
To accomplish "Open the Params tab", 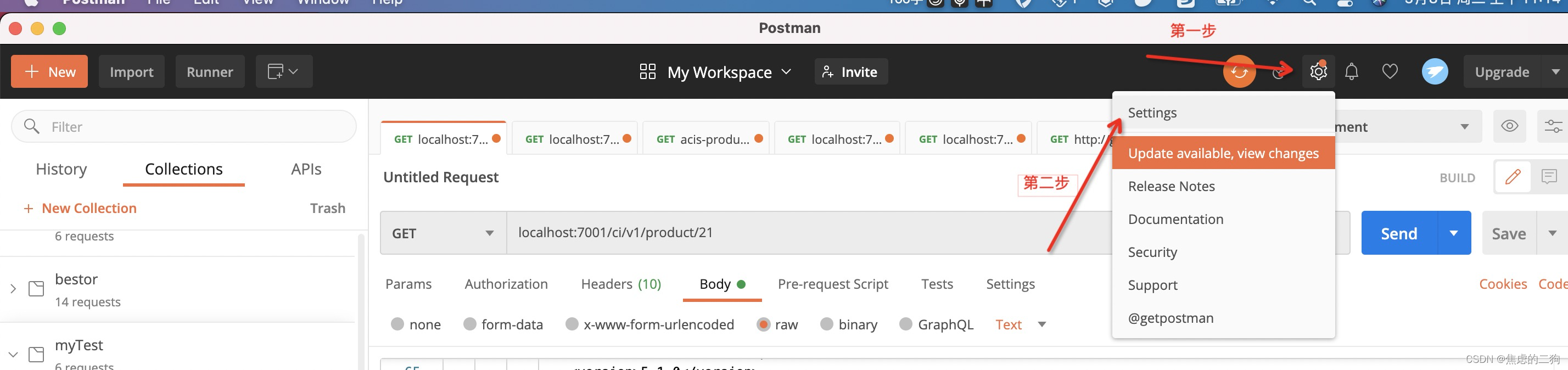I will 408,284.
